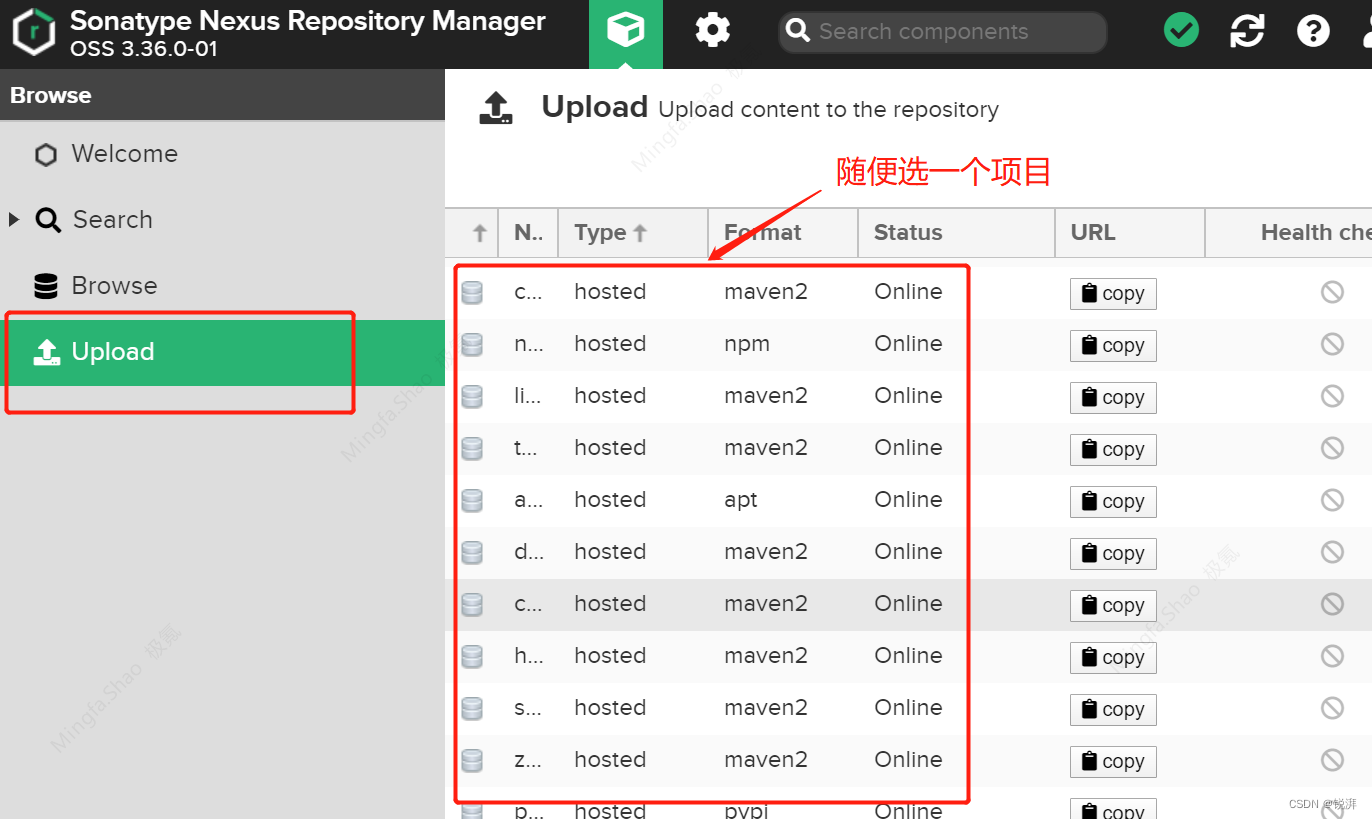1372x819 pixels.
Task: Select Upload in the left sidebar
Action: [222, 352]
